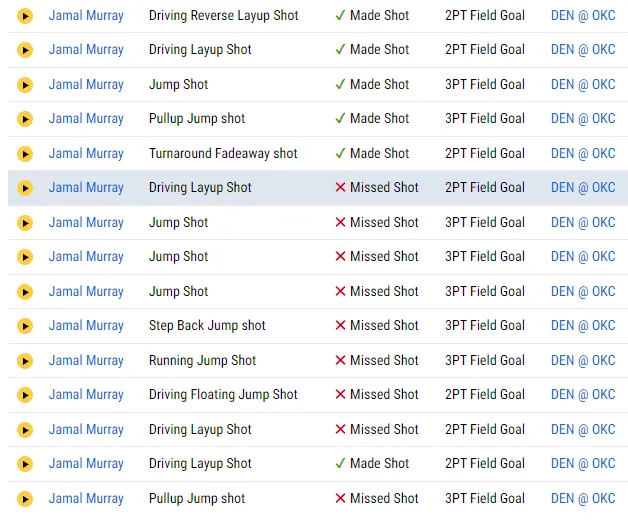Play the last row Pullup Jump shot video

(x=25, y=498)
